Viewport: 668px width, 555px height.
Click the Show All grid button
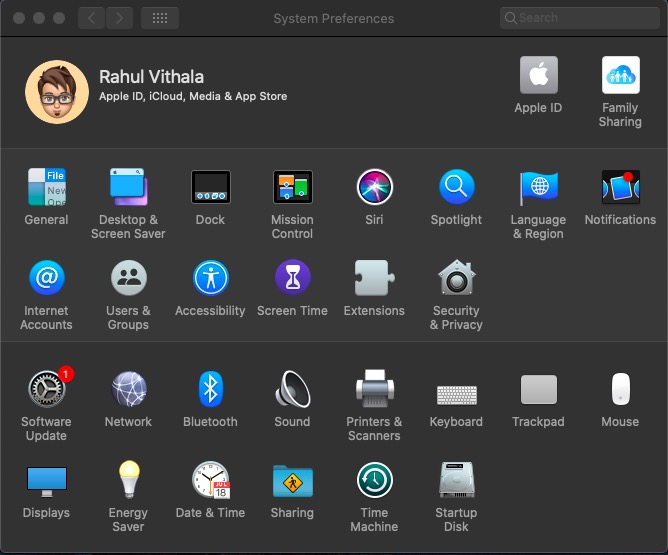(x=160, y=18)
